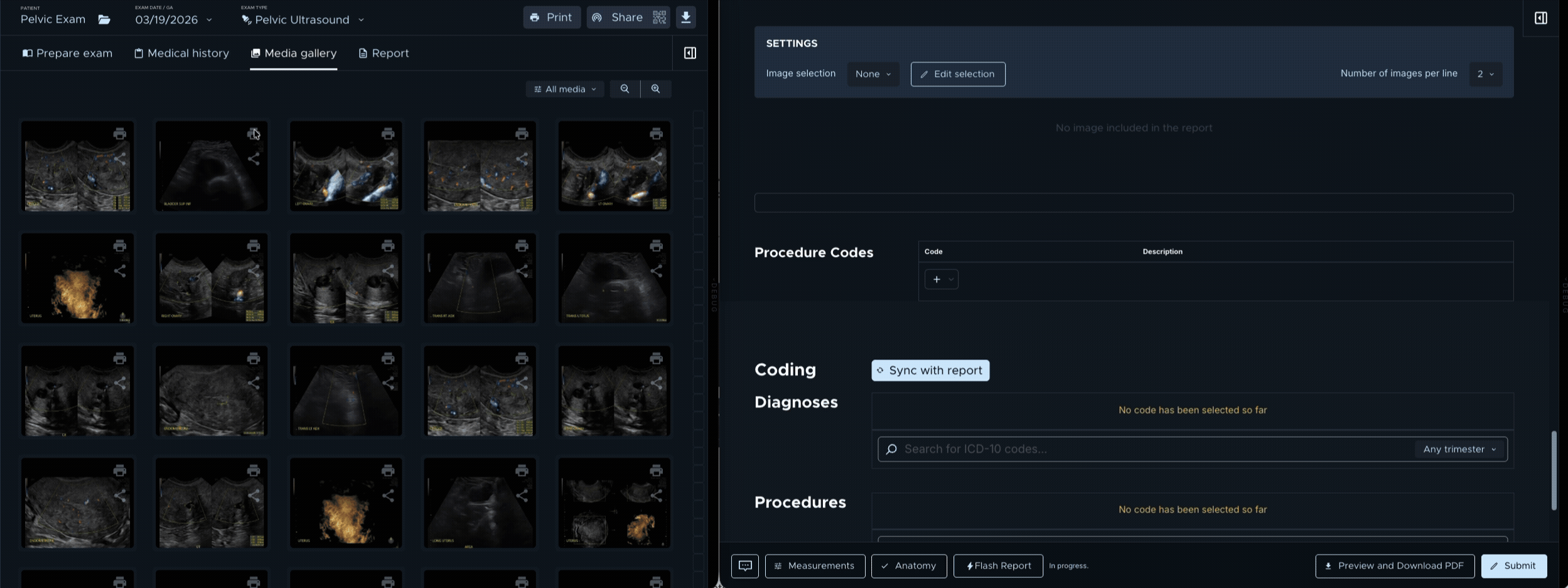Viewport: 1568px width, 588px height.
Task: Select the QR code icon beside Share
Action: 658,17
